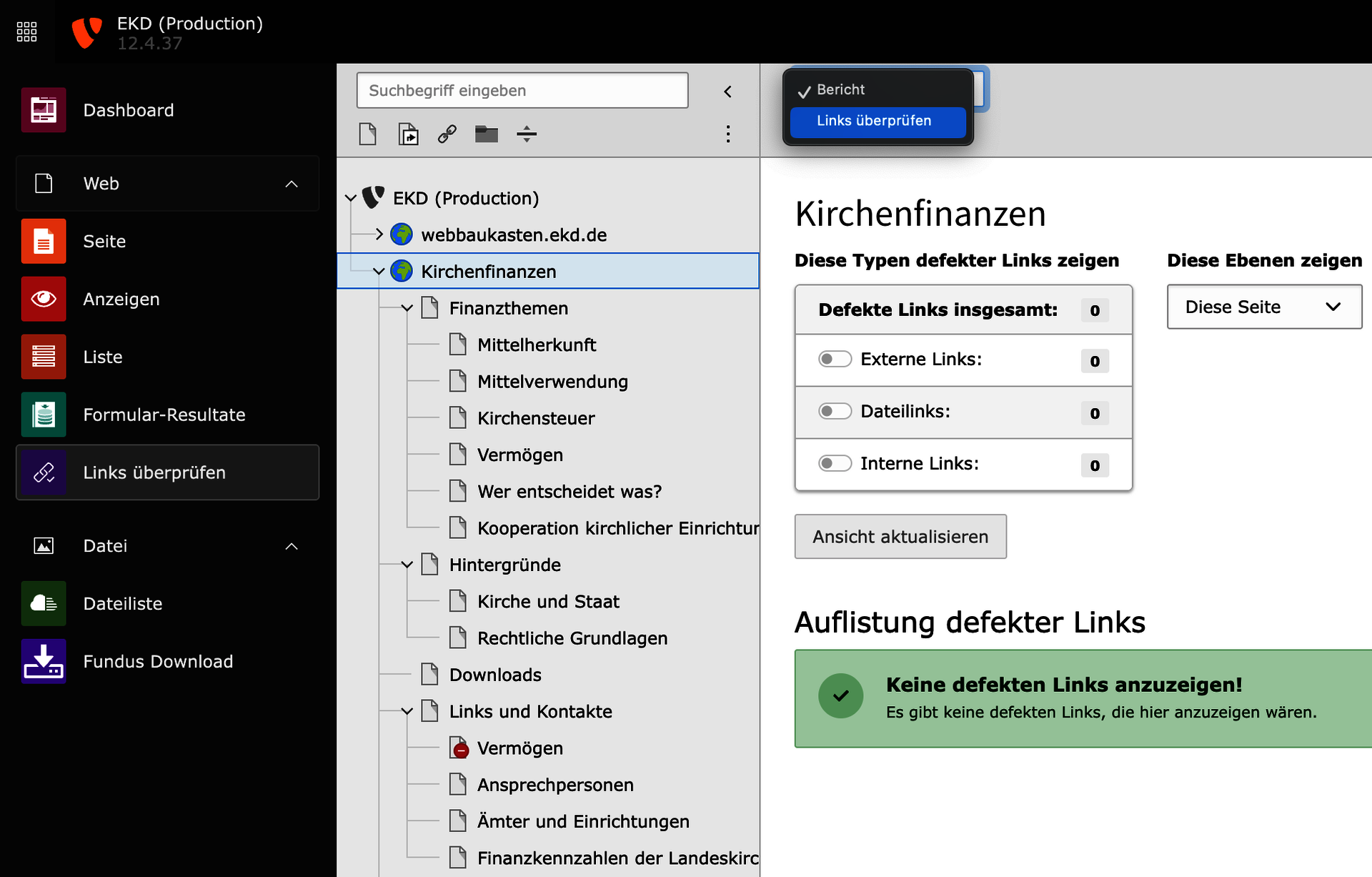Click the Anzeigen eye module icon
The height and width of the screenshot is (877, 1372).
(x=44, y=299)
